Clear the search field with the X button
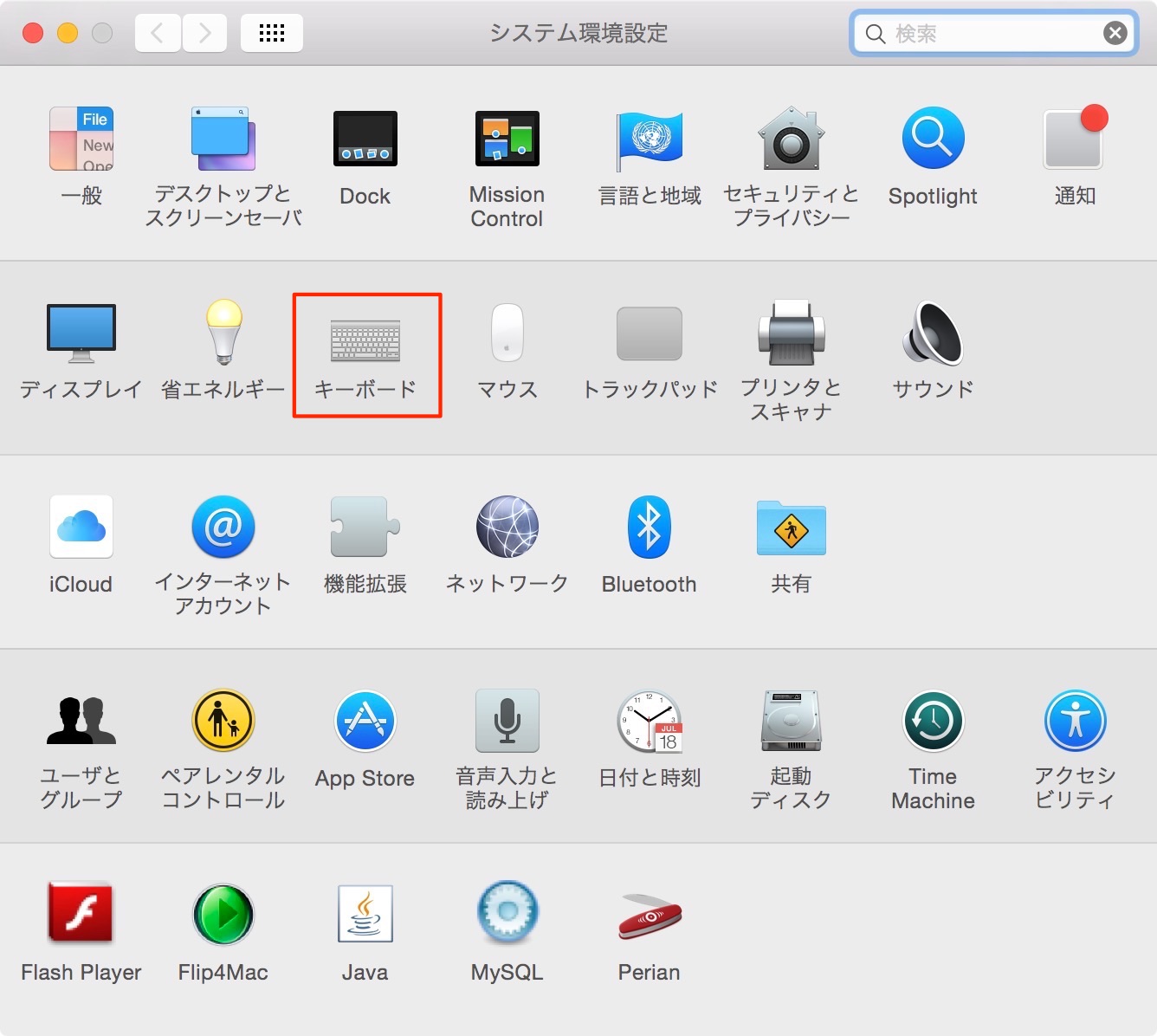The image size is (1157, 1036). [x=1115, y=33]
